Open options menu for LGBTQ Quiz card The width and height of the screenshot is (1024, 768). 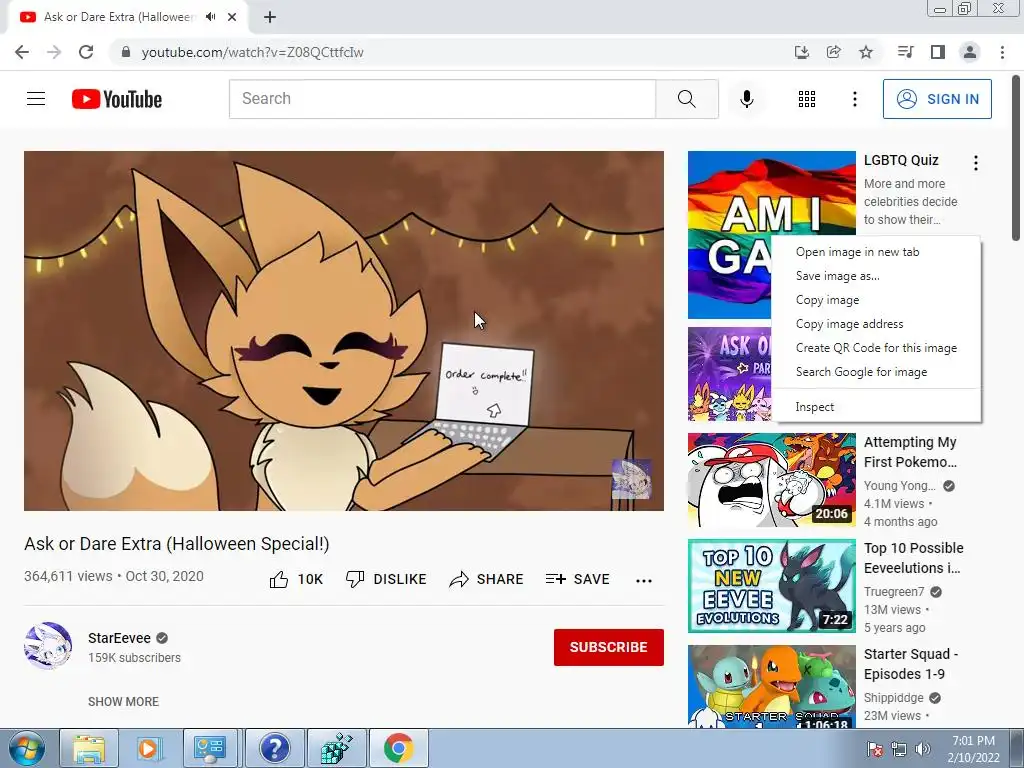coord(976,163)
